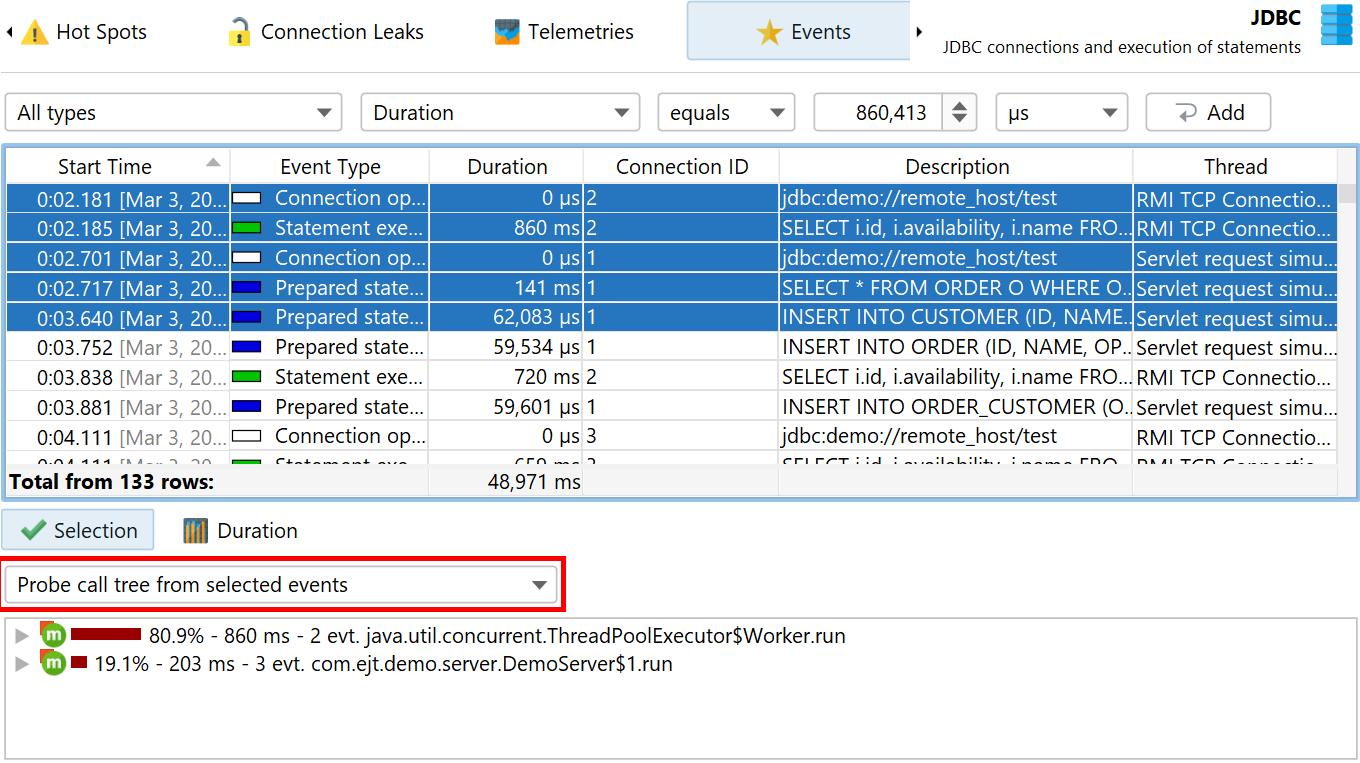The width and height of the screenshot is (1360, 763).
Task: Select the 0:03.752 event row
Action: click(x=672, y=347)
